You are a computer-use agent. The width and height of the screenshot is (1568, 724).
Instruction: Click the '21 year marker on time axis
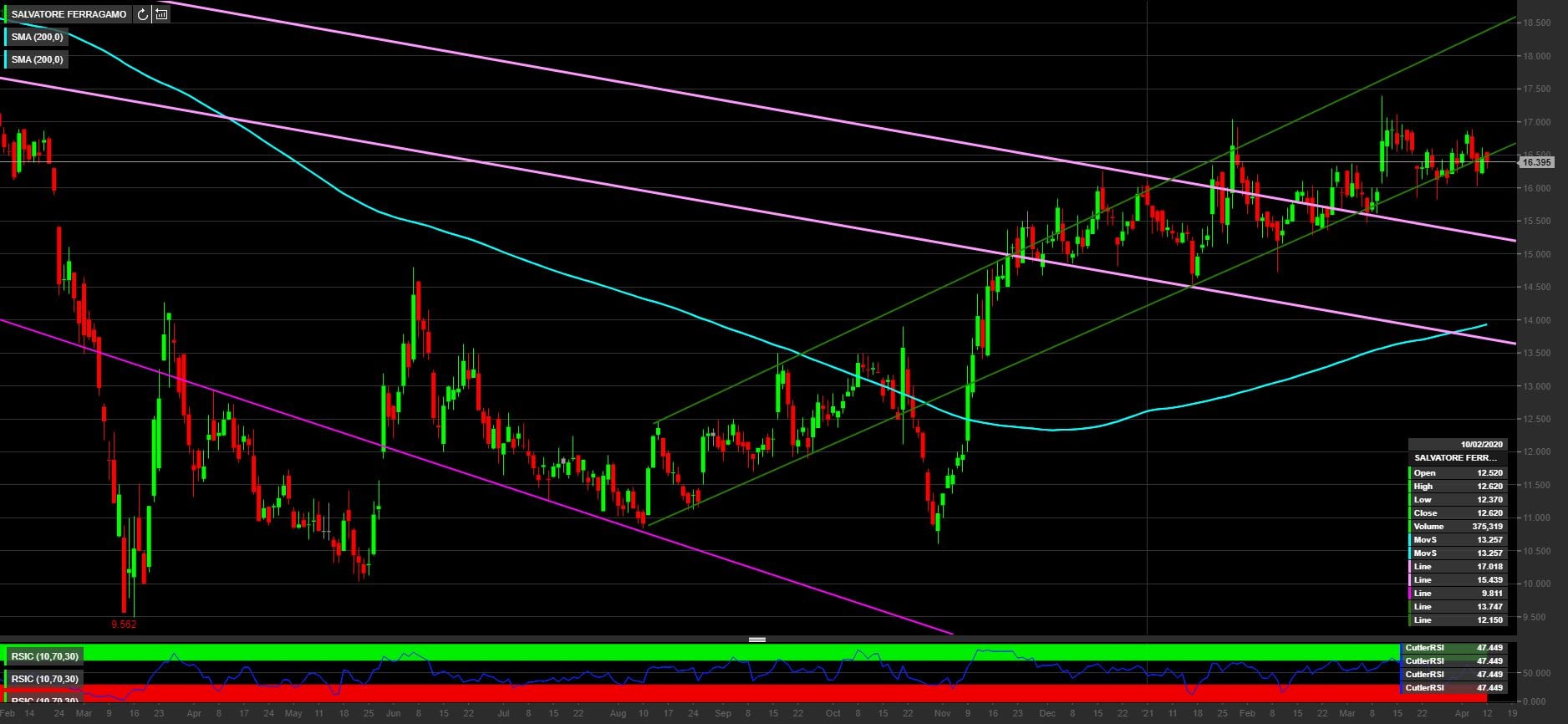click(1148, 713)
